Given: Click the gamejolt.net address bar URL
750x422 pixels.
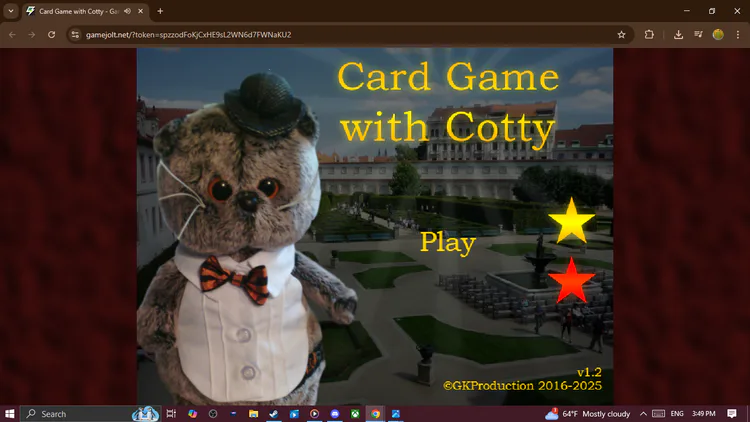Looking at the screenshot, I should tap(188, 34).
